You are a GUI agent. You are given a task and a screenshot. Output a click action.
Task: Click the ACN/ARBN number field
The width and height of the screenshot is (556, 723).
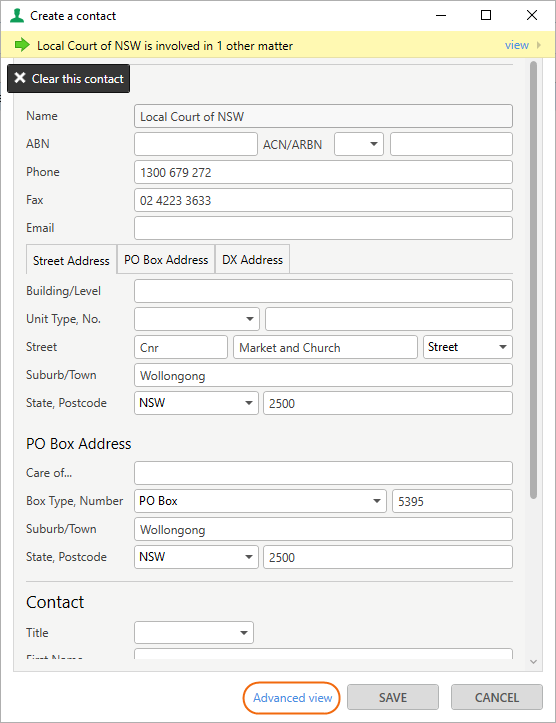click(451, 144)
